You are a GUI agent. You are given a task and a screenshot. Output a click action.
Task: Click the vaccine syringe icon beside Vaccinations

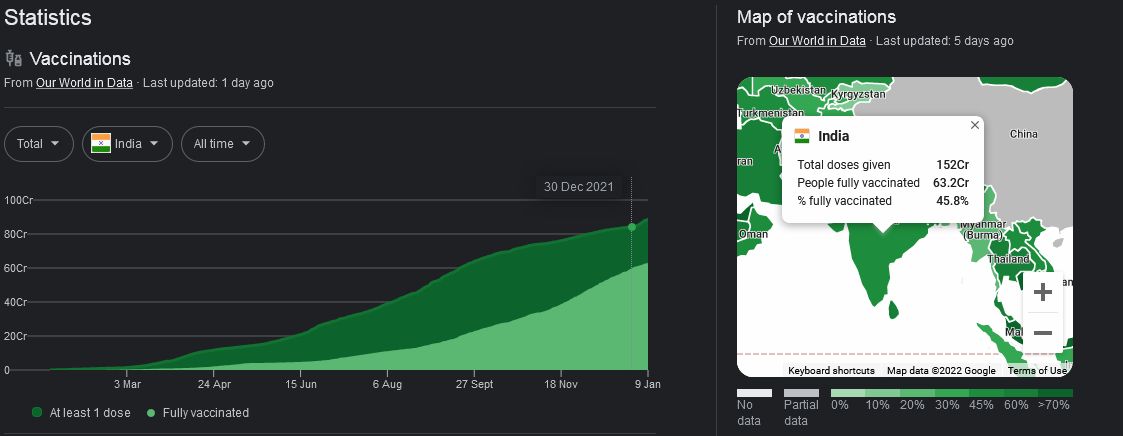[x=13, y=58]
